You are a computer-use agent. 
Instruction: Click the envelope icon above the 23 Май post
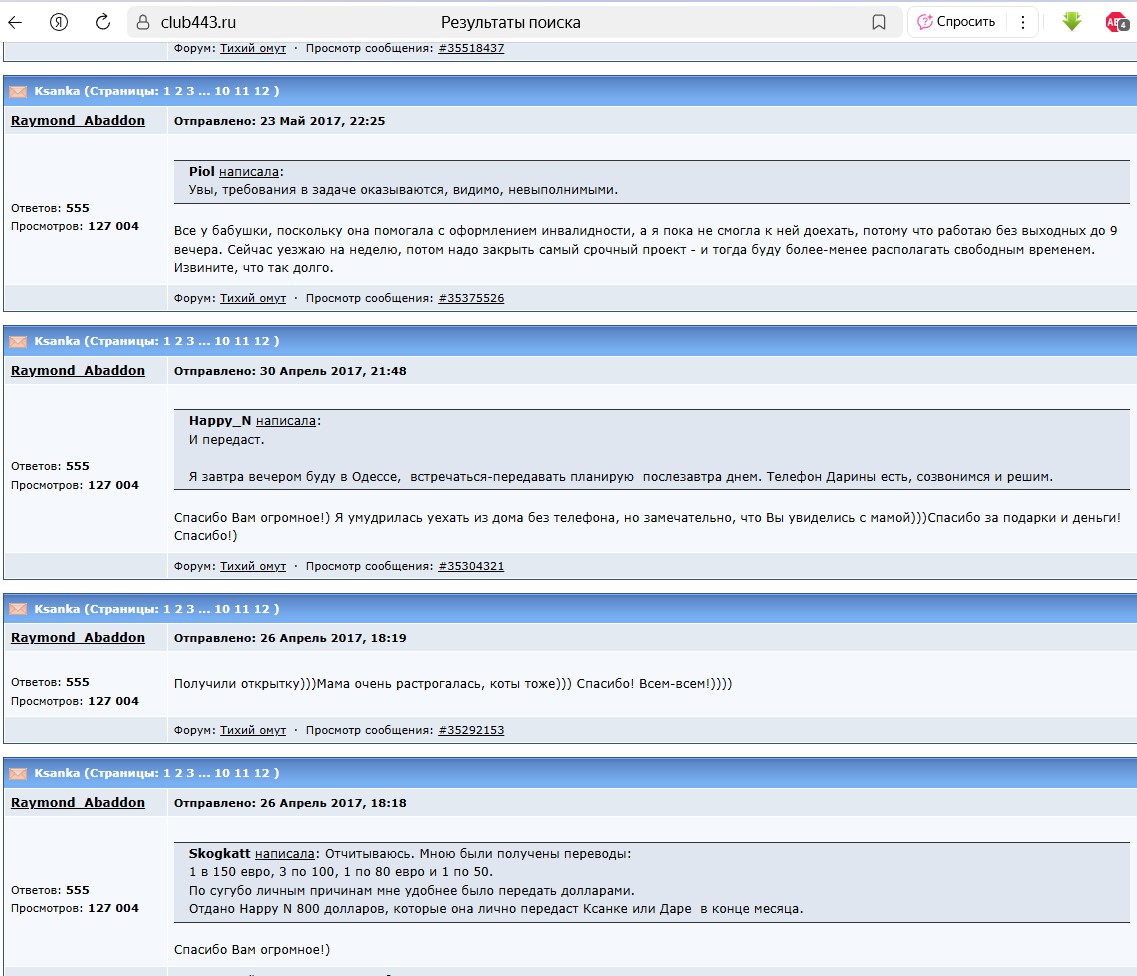[x=18, y=91]
